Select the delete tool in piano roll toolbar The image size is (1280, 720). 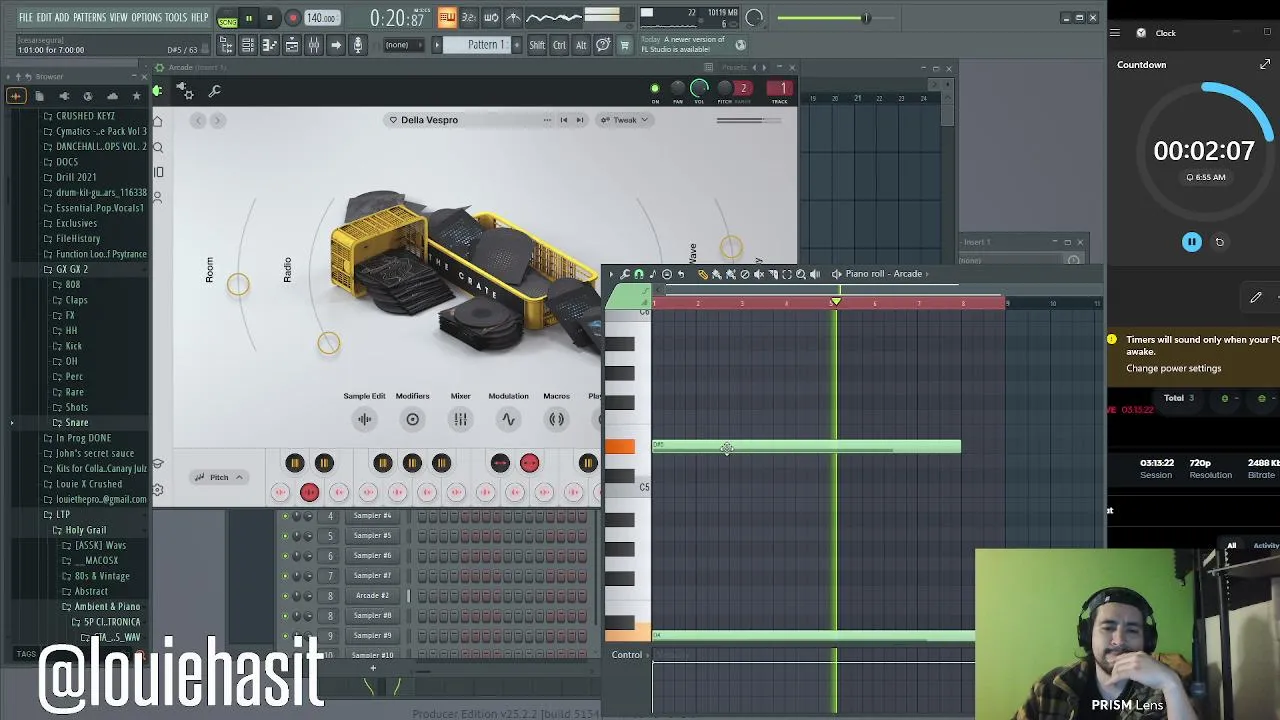click(x=745, y=274)
